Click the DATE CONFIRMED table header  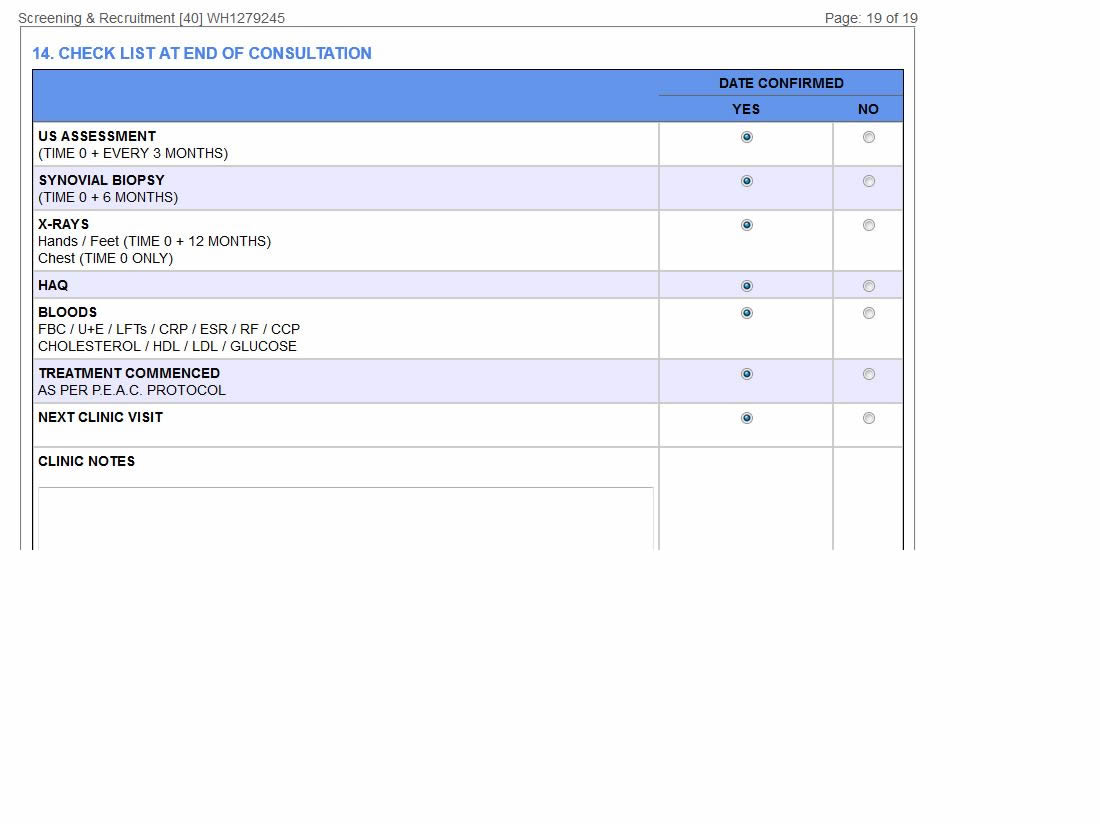point(780,83)
